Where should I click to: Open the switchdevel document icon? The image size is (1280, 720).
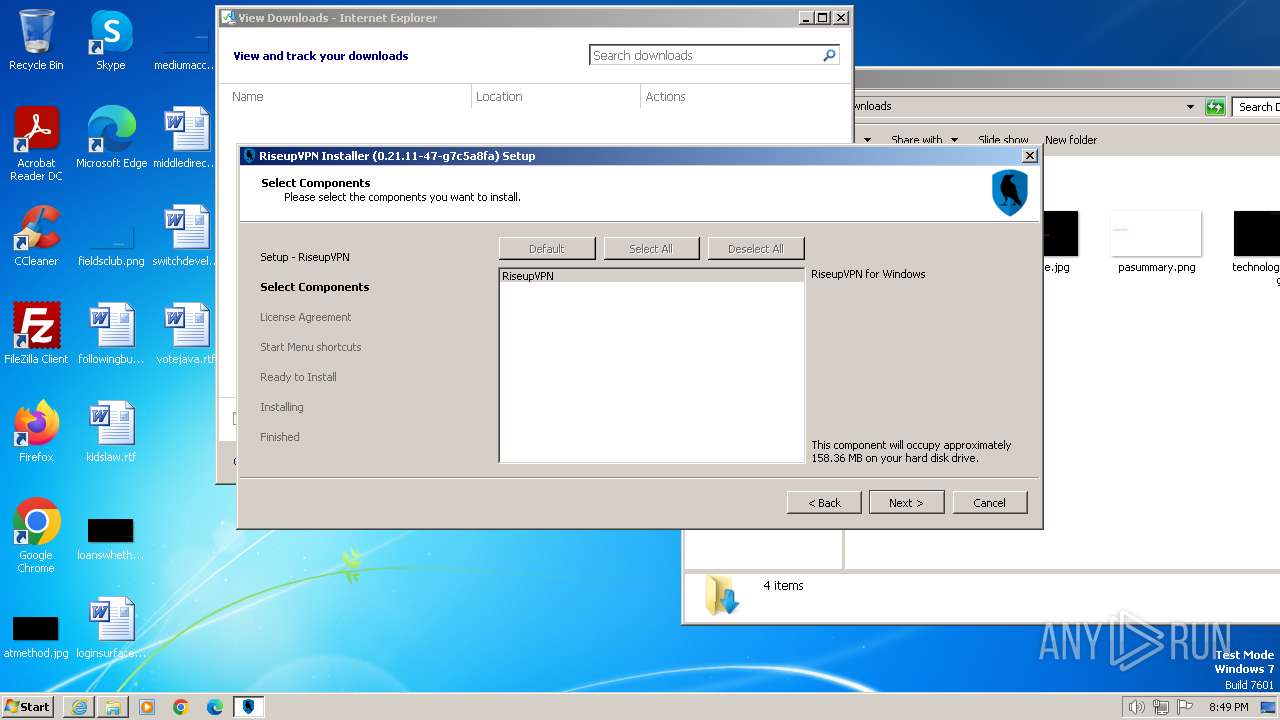(x=185, y=236)
